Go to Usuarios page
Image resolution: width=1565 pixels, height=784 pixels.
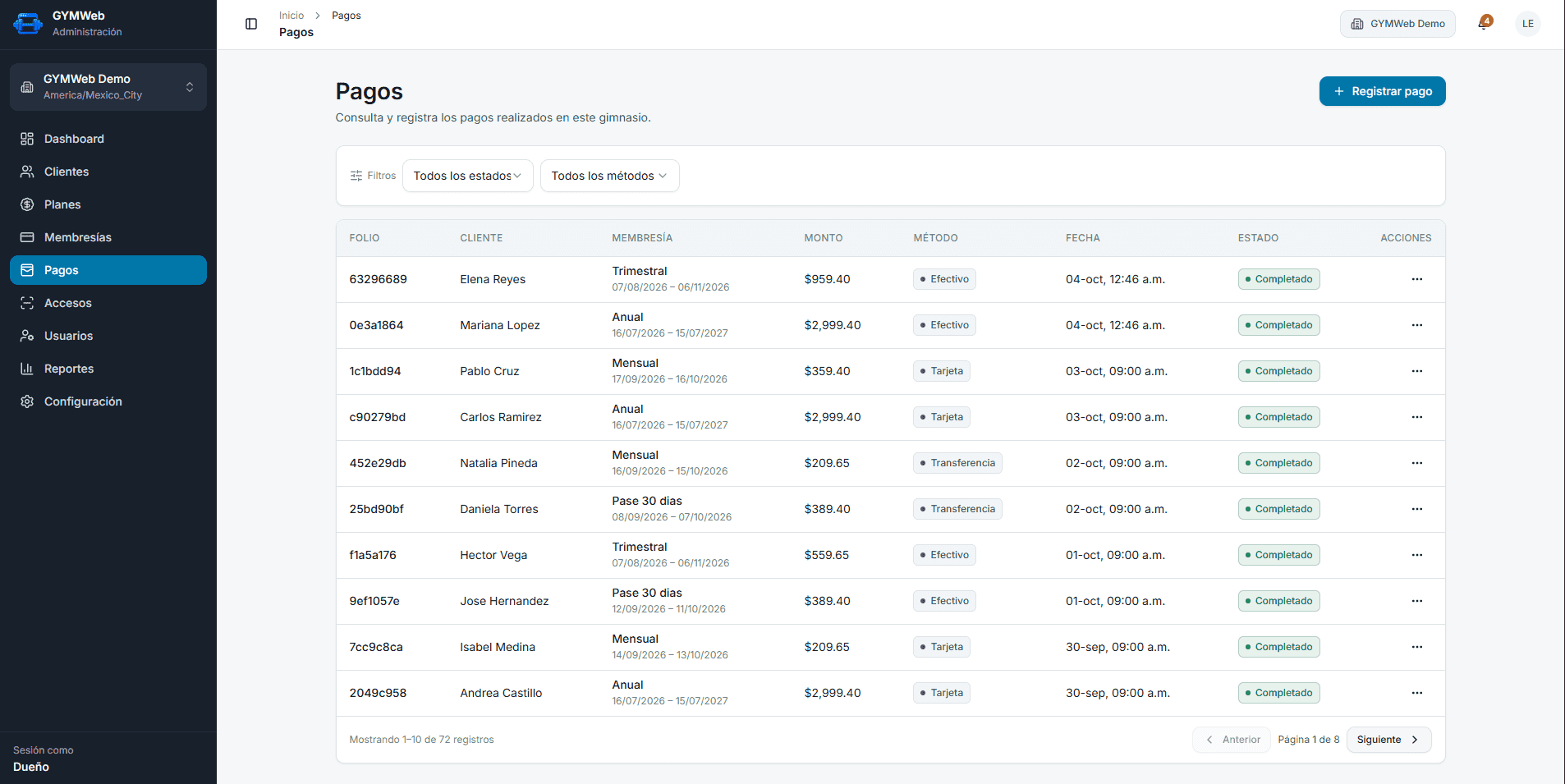108,336
